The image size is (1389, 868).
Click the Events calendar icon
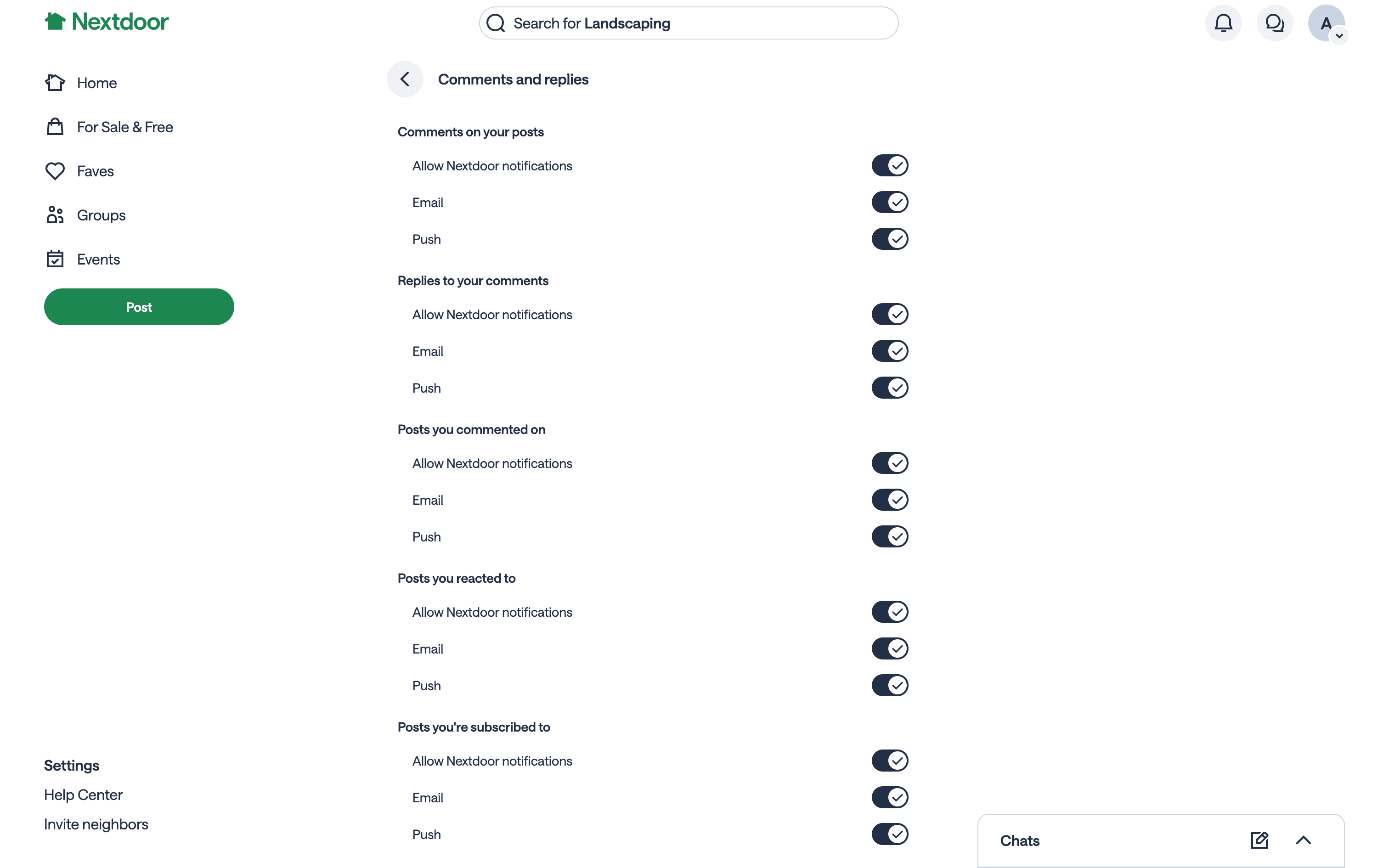[x=55, y=259]
